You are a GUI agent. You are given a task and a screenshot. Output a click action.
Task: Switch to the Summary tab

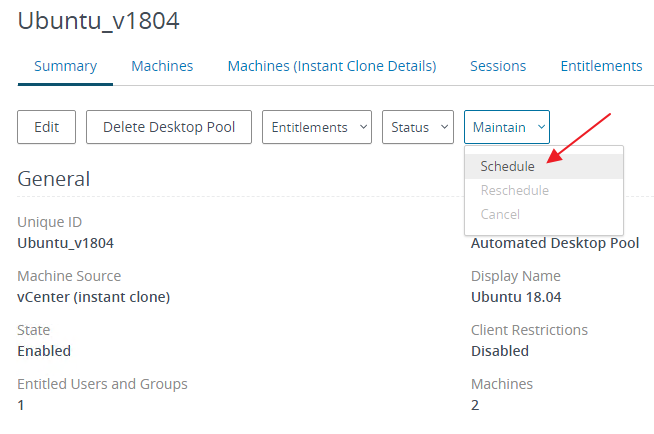(x=65, y=66)
